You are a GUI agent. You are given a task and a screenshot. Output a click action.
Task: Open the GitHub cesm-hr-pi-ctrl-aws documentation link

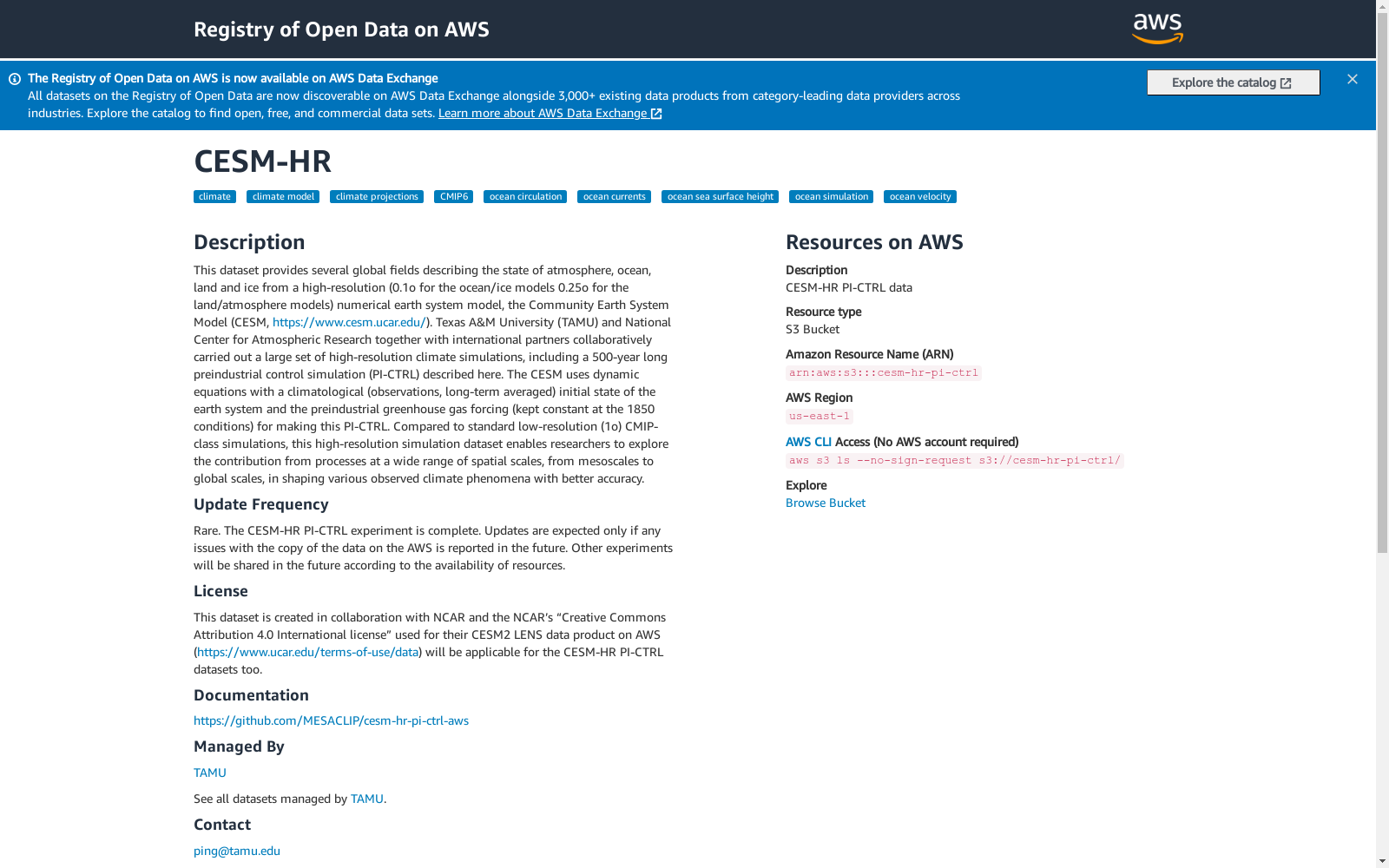point(331,720)
